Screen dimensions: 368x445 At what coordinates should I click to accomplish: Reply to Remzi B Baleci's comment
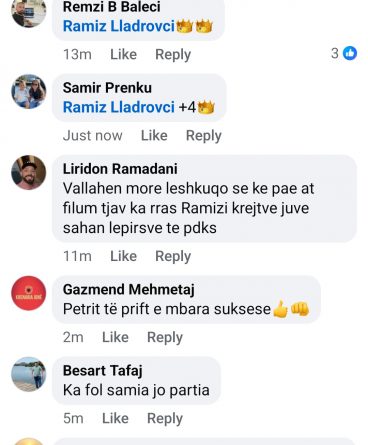[x=173, y=54]
